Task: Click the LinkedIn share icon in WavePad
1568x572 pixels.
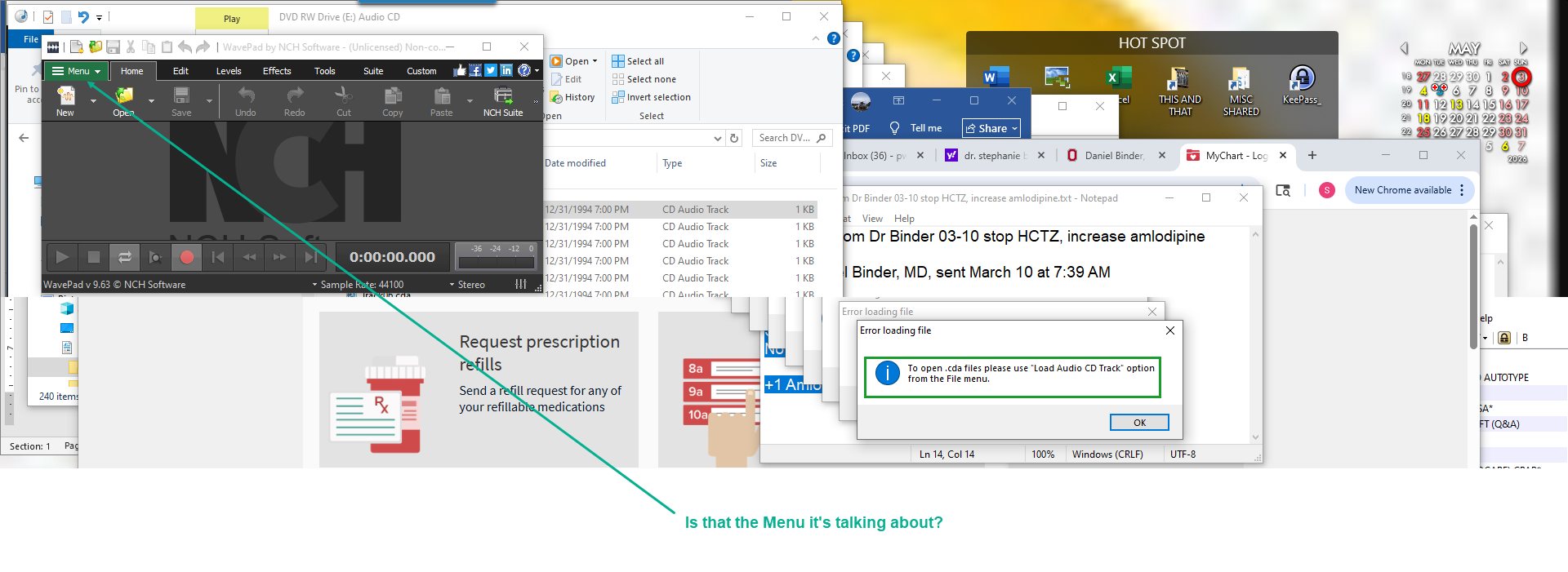Action: click(x=506, y=70)
